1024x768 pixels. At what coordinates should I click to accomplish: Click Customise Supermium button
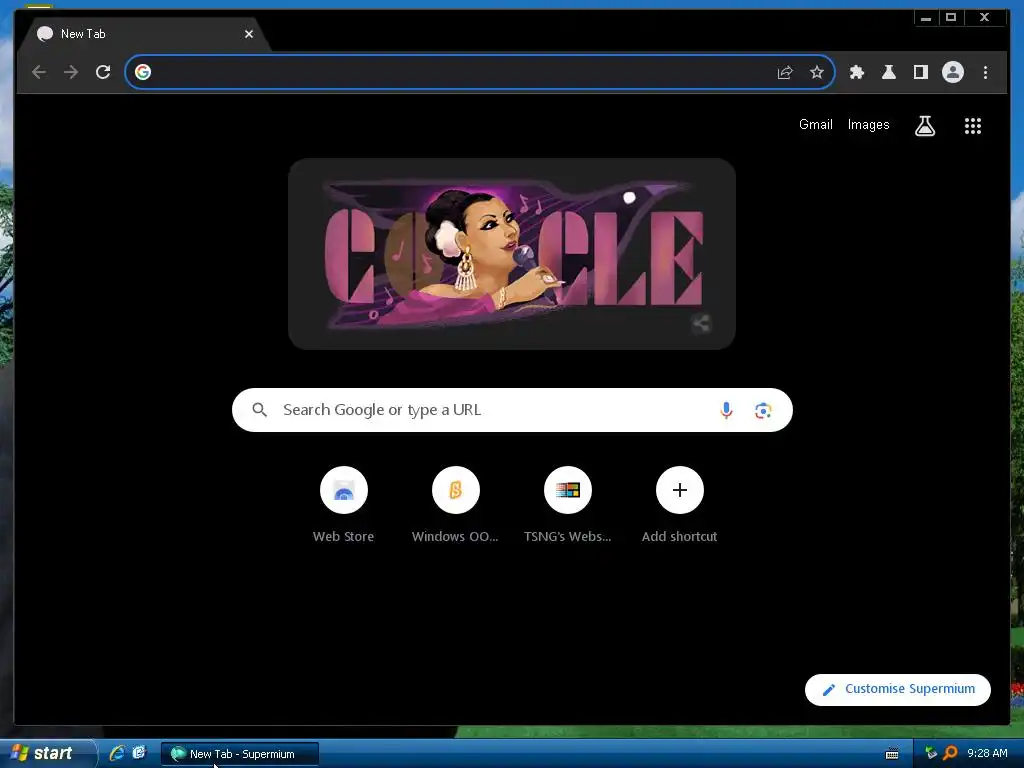click(x=898, y=689)
